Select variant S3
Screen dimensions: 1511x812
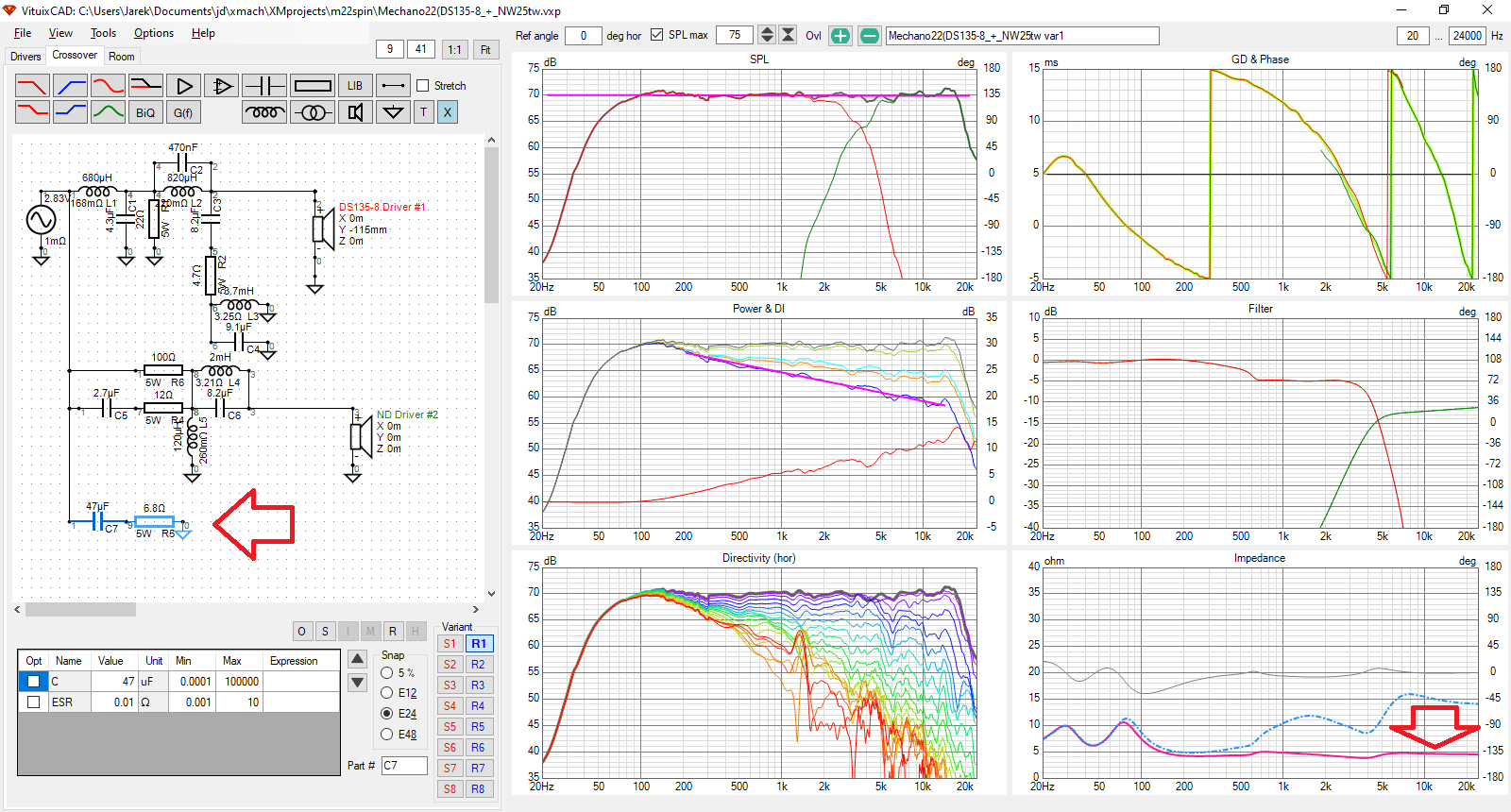[x=450, y=685]
